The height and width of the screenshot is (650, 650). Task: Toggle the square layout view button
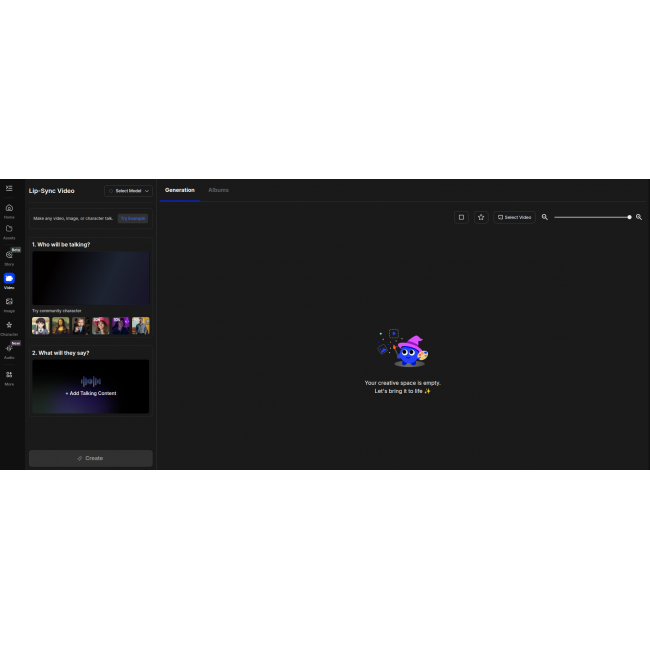tap(461, 217)
